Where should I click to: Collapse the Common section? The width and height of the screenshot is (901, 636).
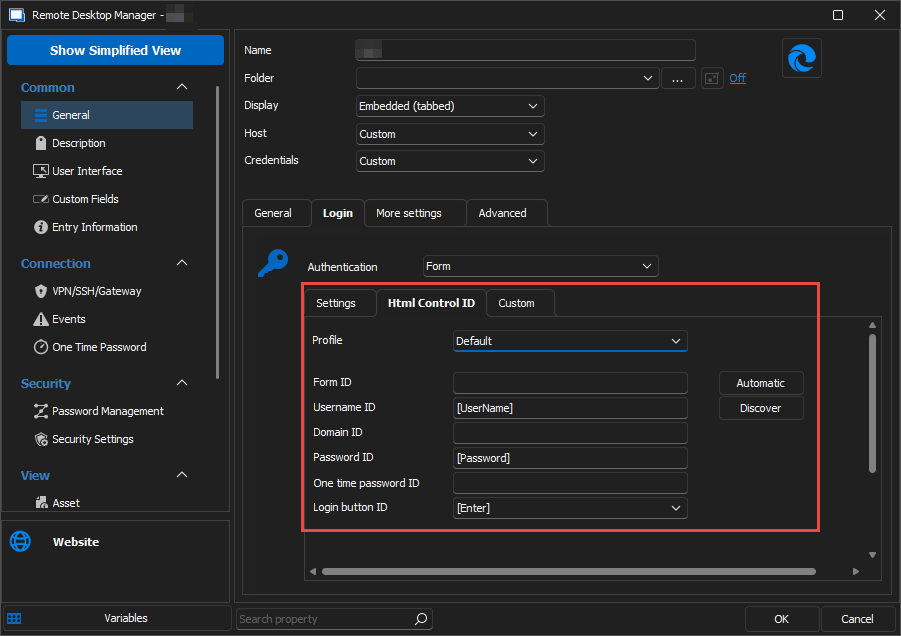click(182, 87)
